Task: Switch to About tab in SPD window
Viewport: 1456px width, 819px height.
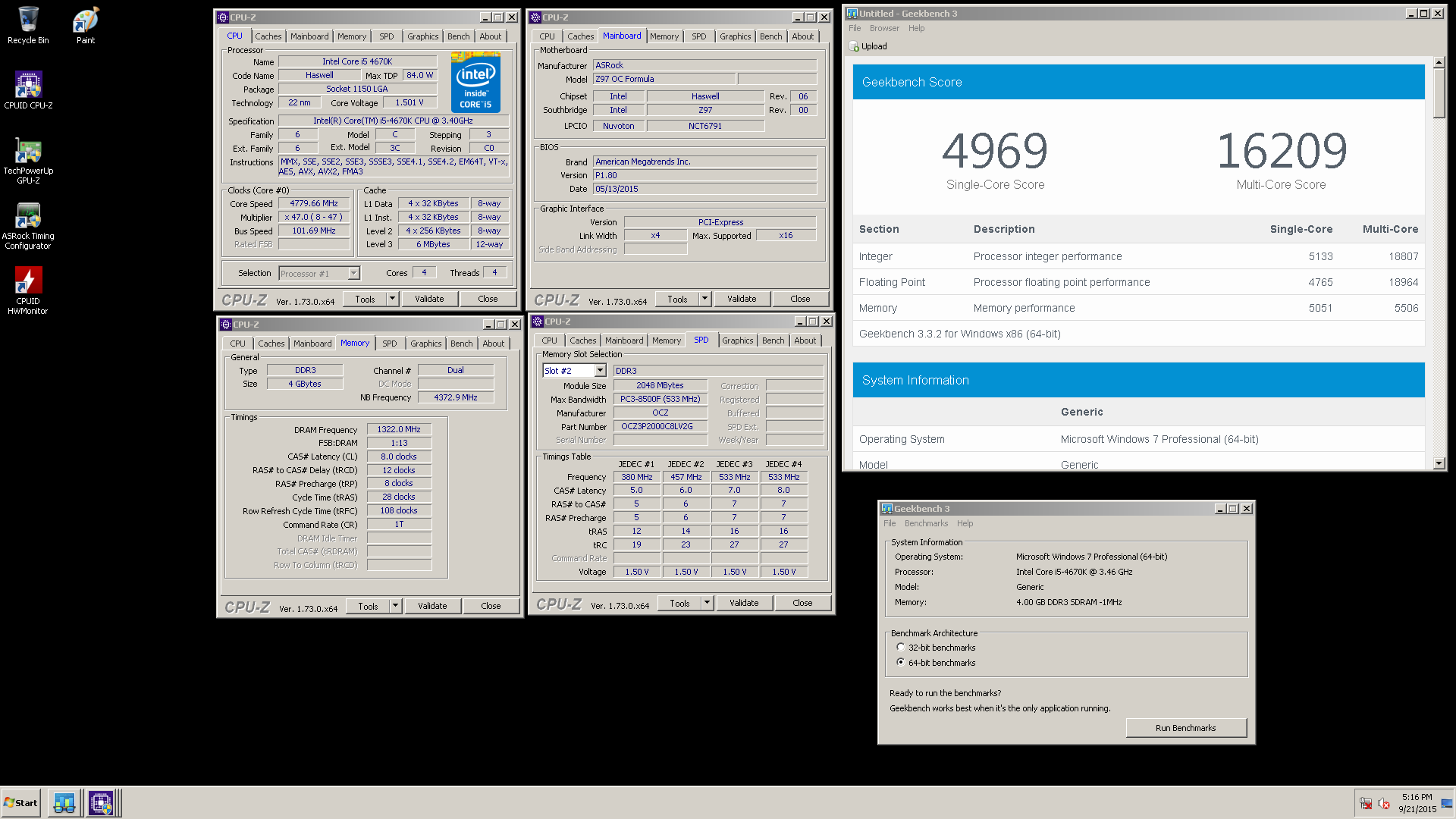Action: (805, 340)
